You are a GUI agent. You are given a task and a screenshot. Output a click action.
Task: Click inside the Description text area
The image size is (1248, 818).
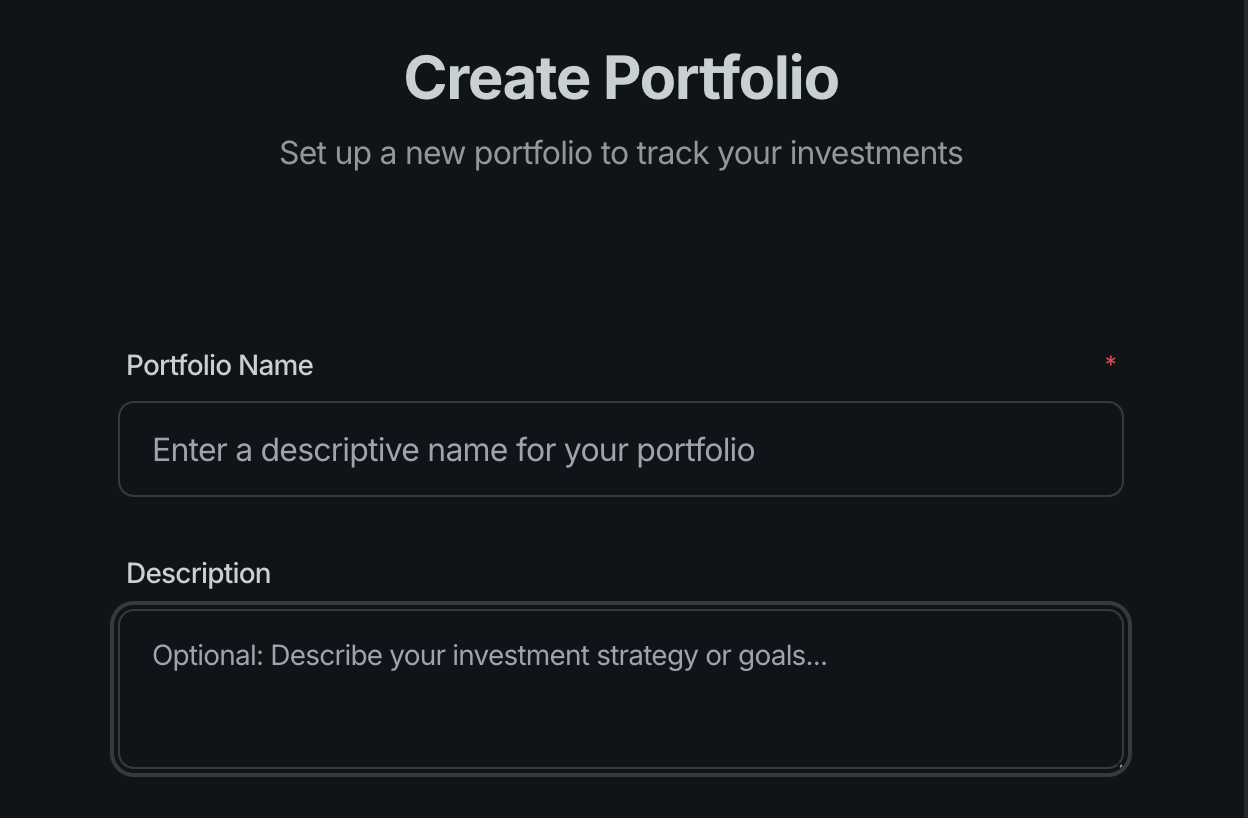pyautogui.click(x=621, y=690)
